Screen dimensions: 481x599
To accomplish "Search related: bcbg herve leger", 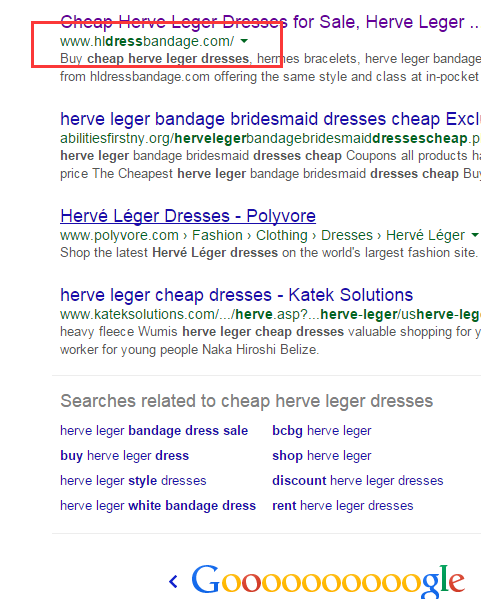I will point(322,431).
